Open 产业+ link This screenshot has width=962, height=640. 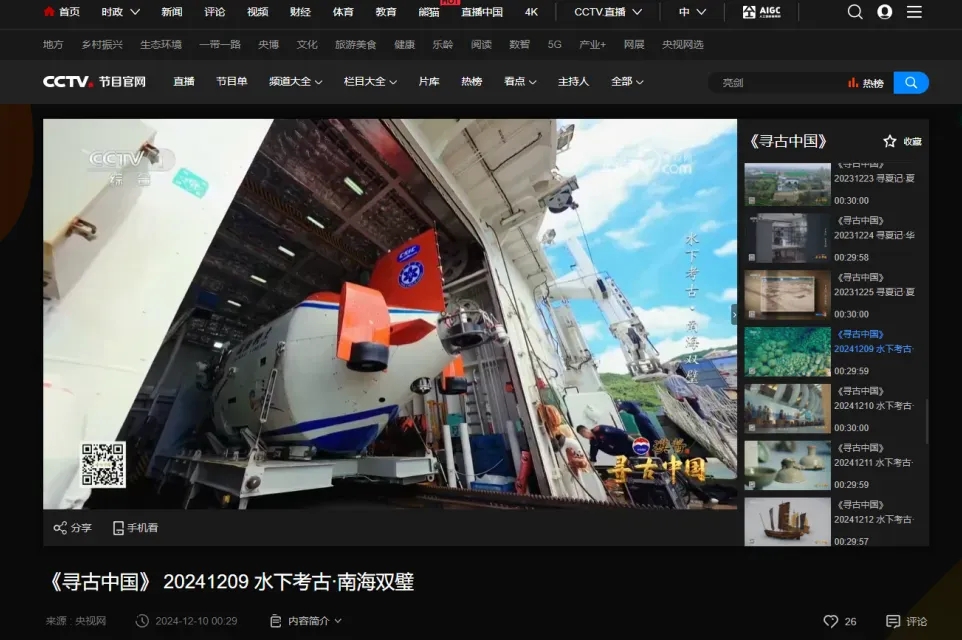593,44
